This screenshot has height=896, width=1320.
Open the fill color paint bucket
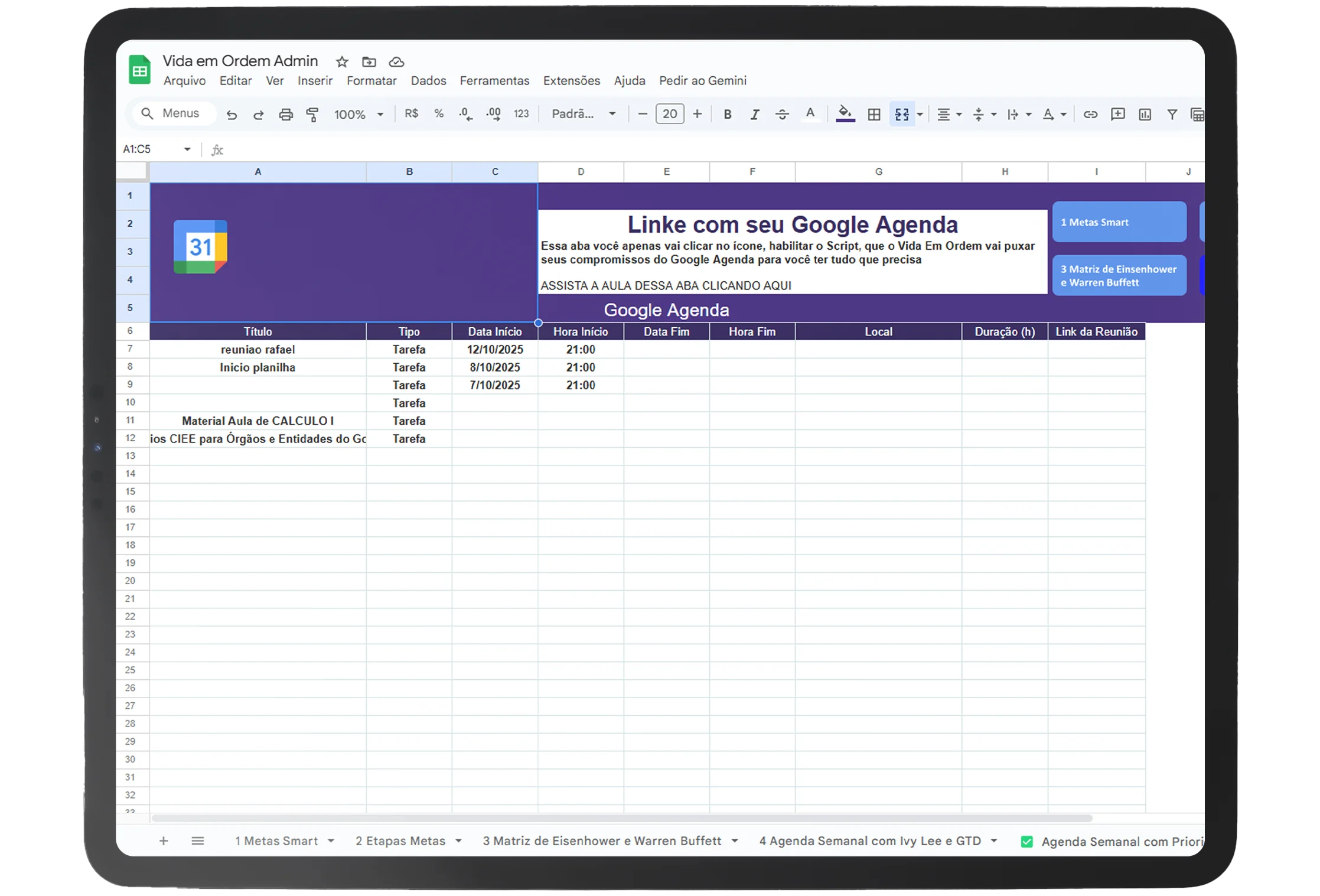pos(845,113)
